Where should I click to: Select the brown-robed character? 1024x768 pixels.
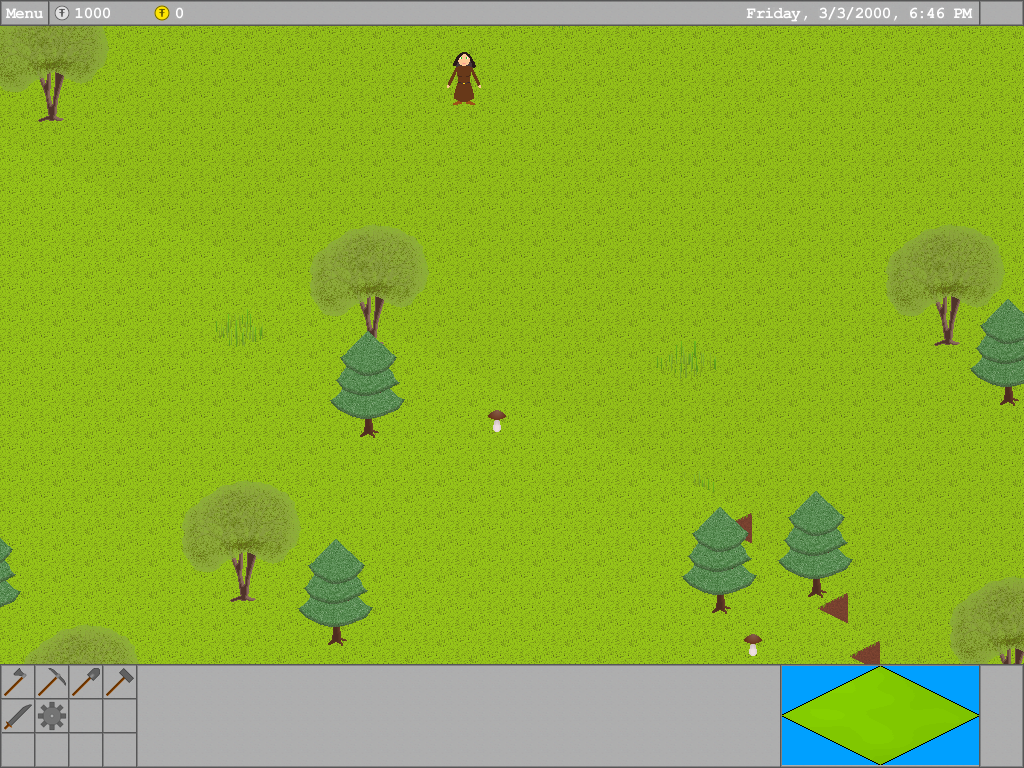(464, 78)
